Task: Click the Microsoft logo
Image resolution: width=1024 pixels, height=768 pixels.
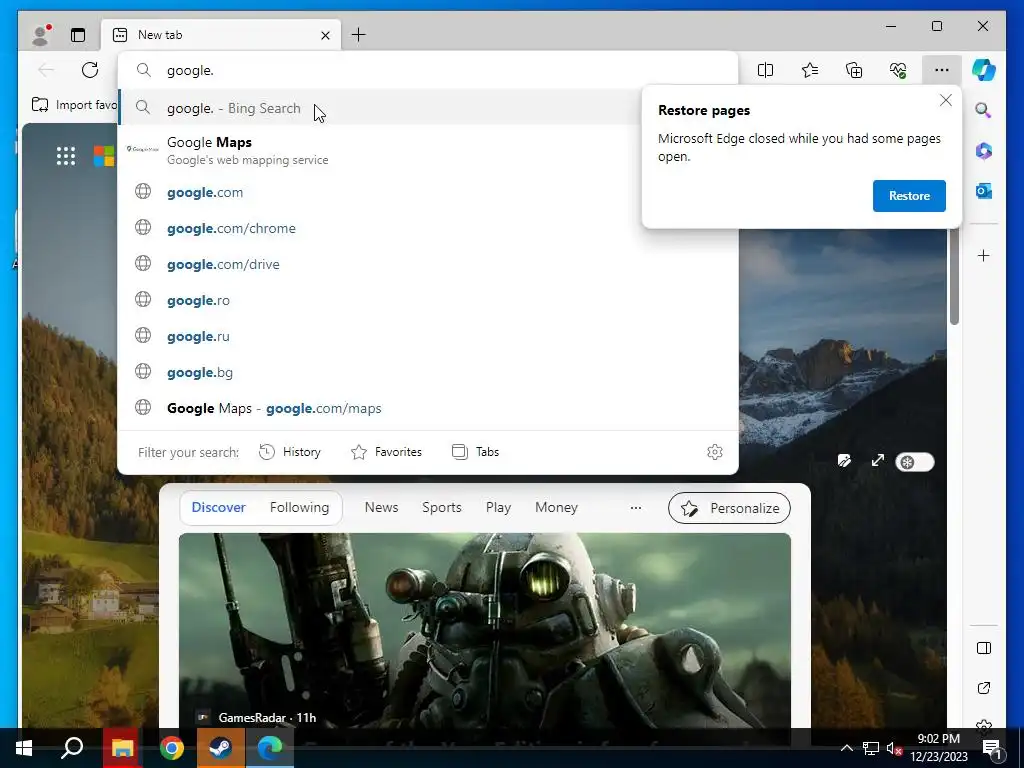Action: pyautogui.click(x=103, y=155)
